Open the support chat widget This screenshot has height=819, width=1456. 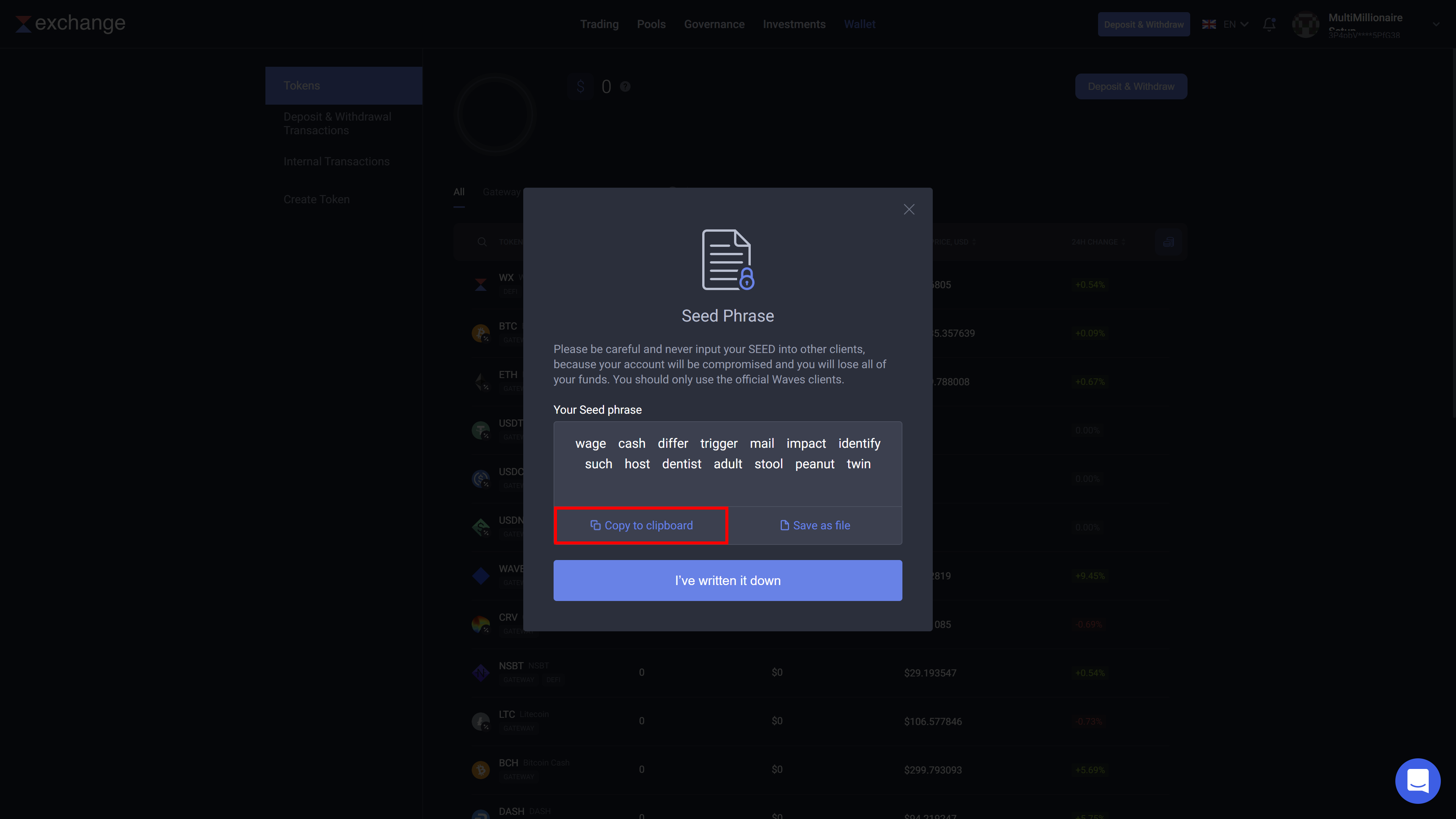pyautogui.click(x=1418, y=781)
